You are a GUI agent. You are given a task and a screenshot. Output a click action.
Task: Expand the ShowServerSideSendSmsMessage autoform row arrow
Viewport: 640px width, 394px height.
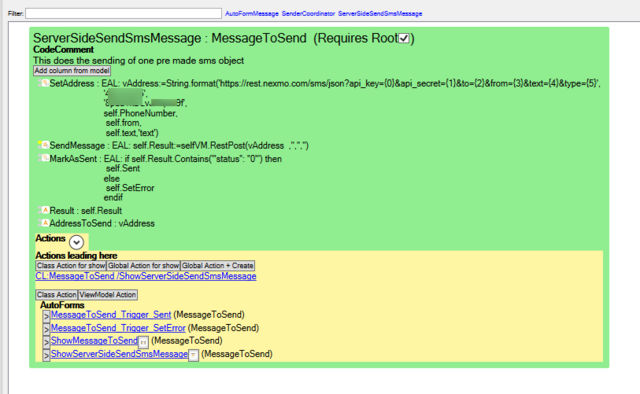(46, 355)
